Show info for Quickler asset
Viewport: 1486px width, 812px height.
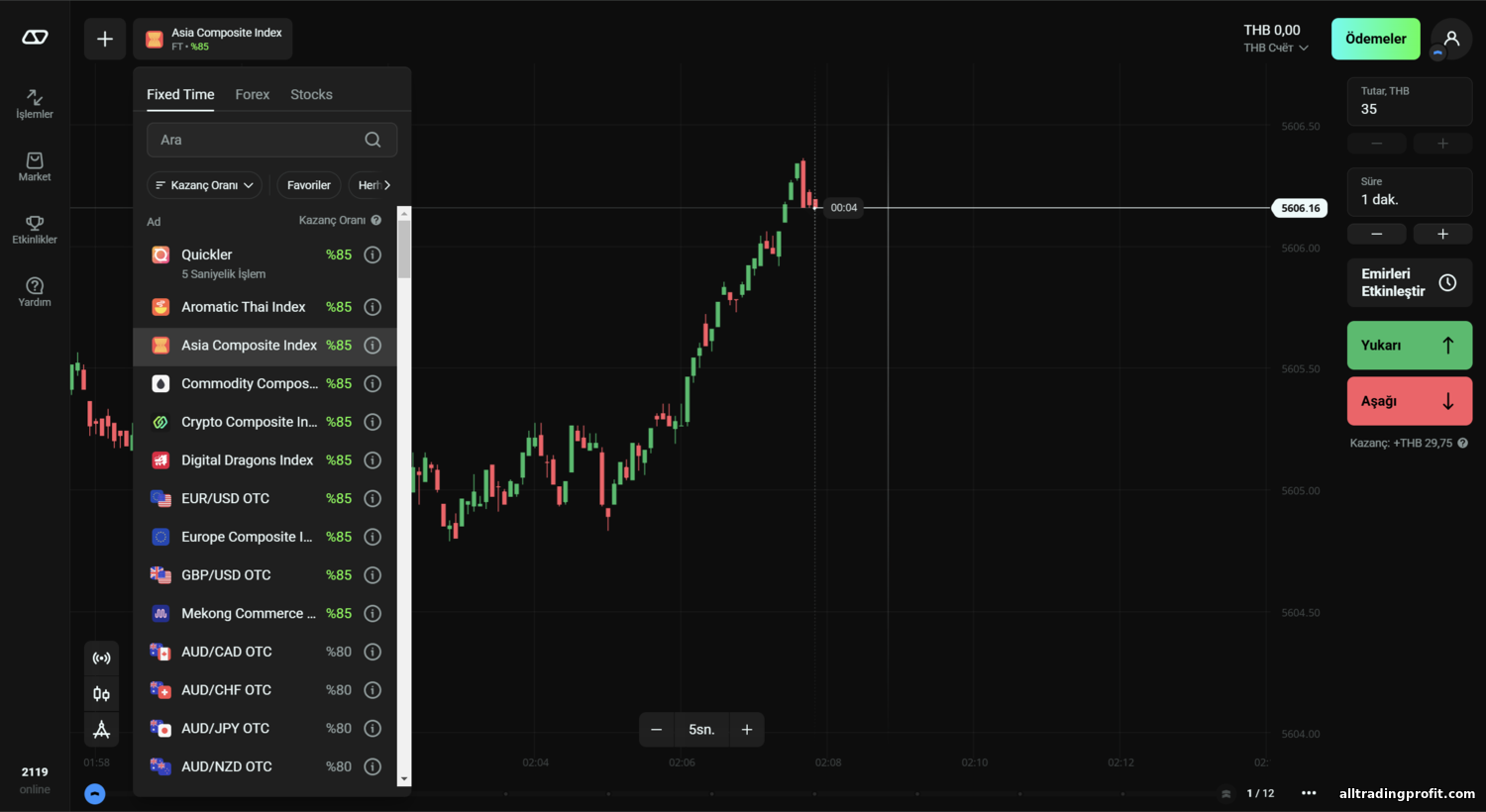click(372, 254)
